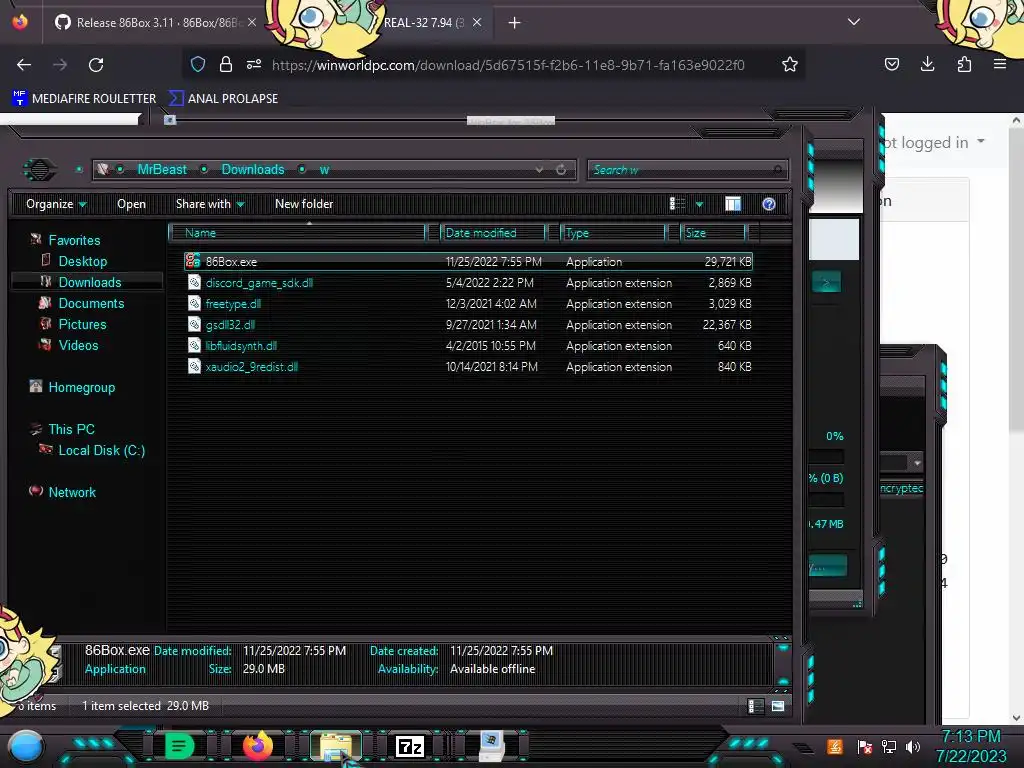Toggle the preview pane icon

point(733,204)
